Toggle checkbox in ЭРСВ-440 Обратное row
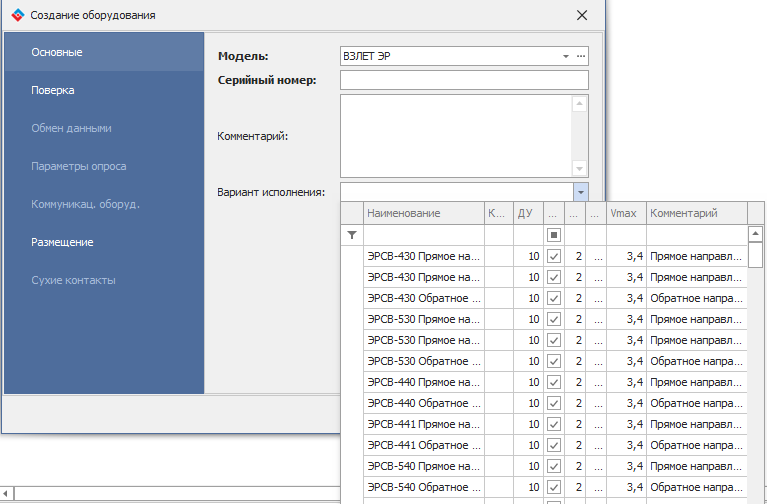This screenshot has width=767, height=504. coord(554,403)
